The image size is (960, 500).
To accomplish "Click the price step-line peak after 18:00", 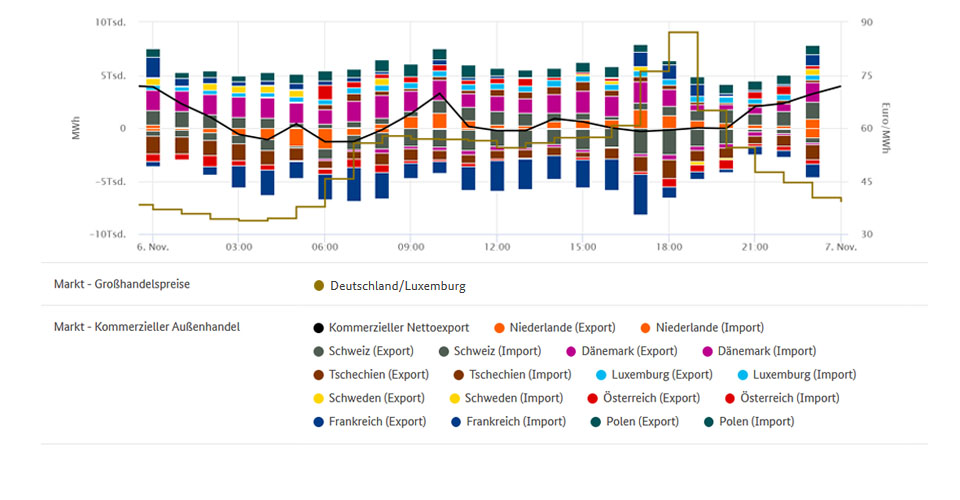I will coord(683,32).
